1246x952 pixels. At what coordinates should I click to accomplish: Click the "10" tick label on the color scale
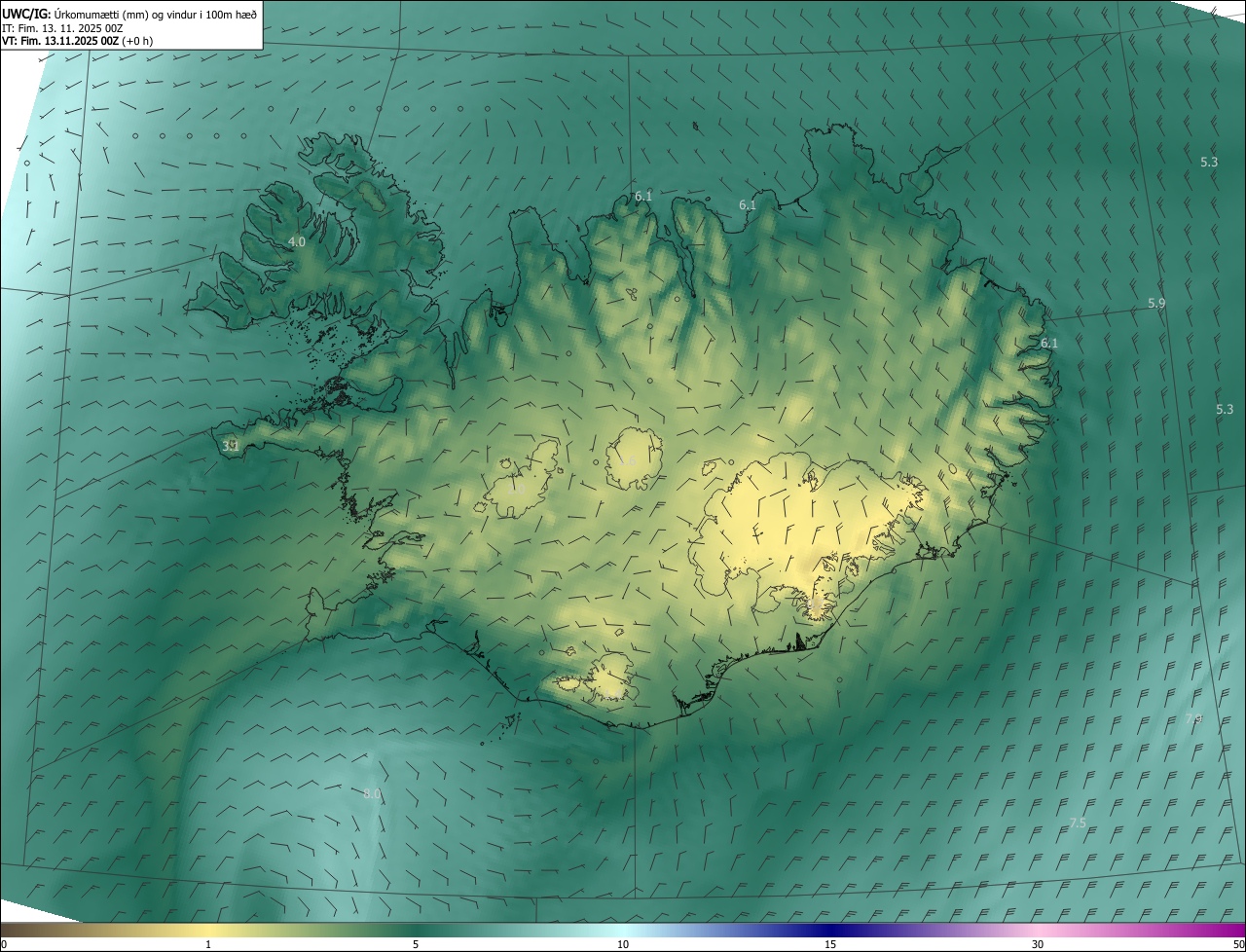pos(623,944)
